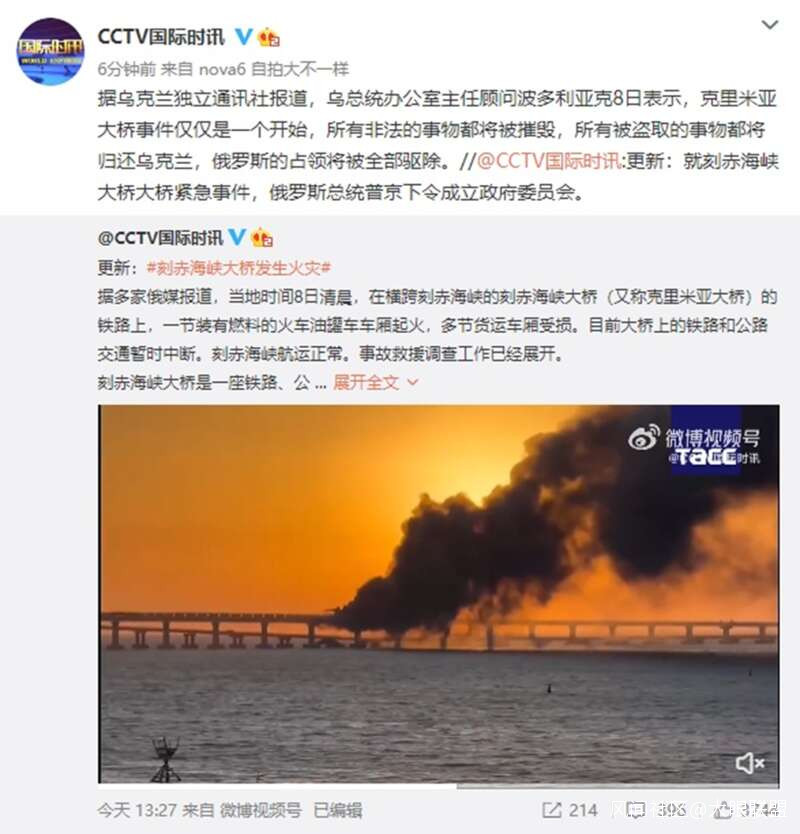The image size is (800, 834).
Task: Toggle the video mute speaker icon
Action: 750,763
